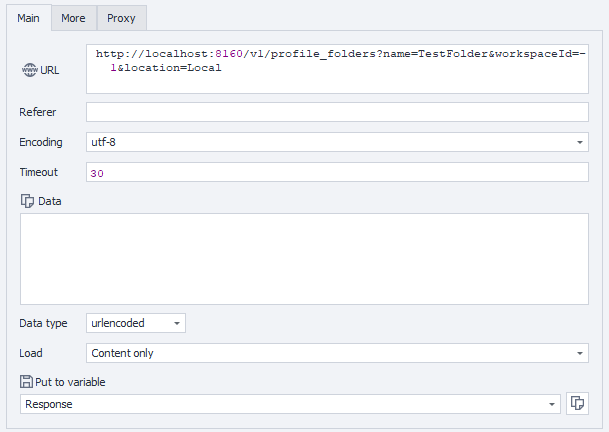Click into the URL text box
609x432 pixels.
point(337,68)
